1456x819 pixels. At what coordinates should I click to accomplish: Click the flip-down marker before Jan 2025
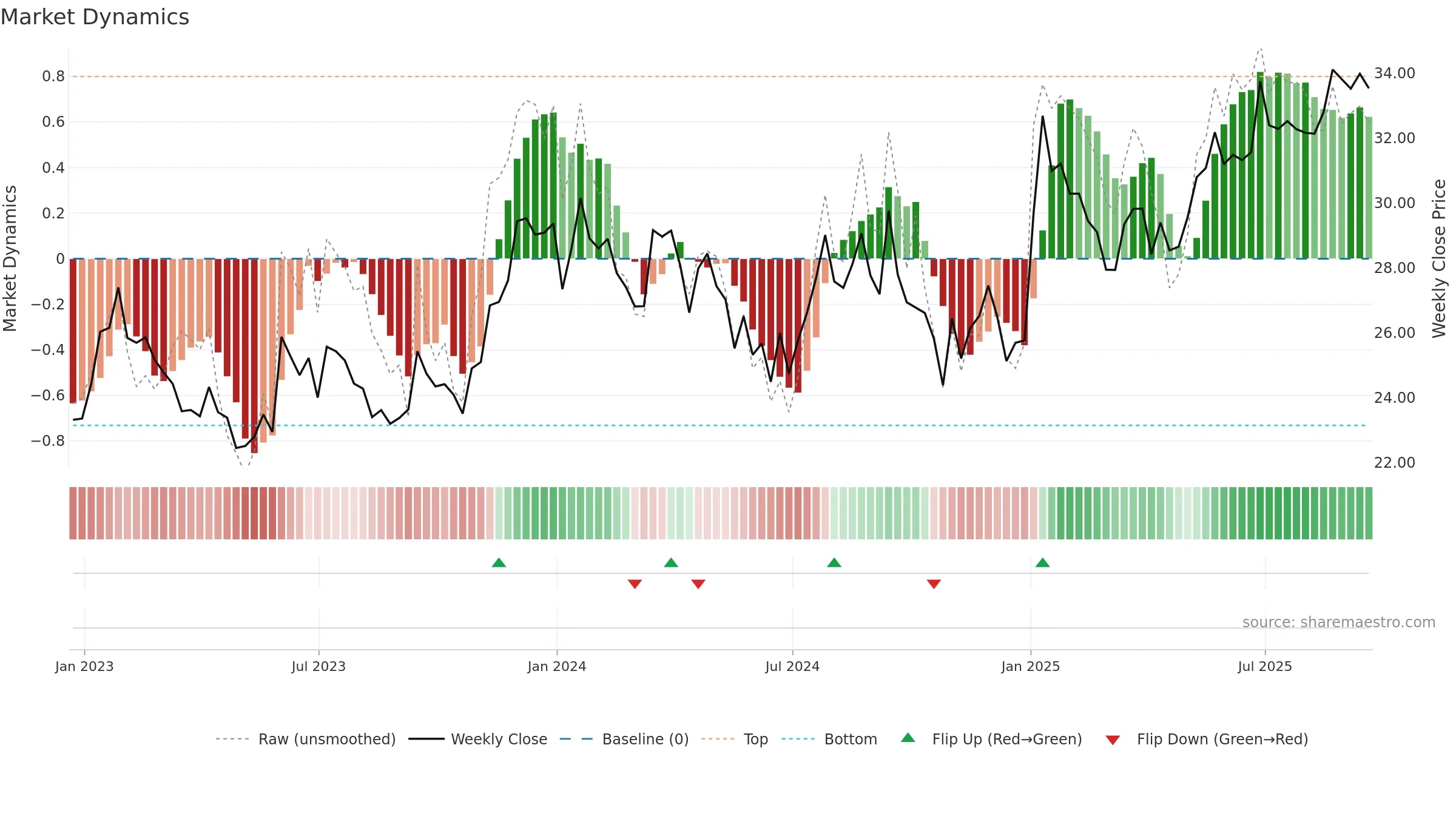click(x=934, y=584)
